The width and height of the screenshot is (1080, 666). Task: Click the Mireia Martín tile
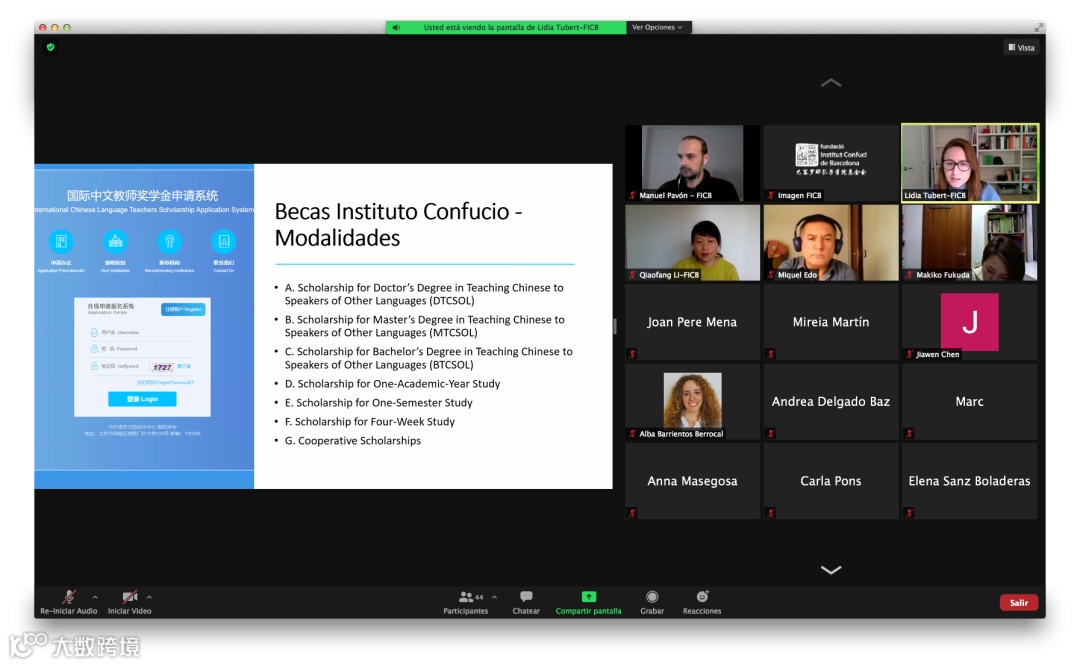point(831,322)
